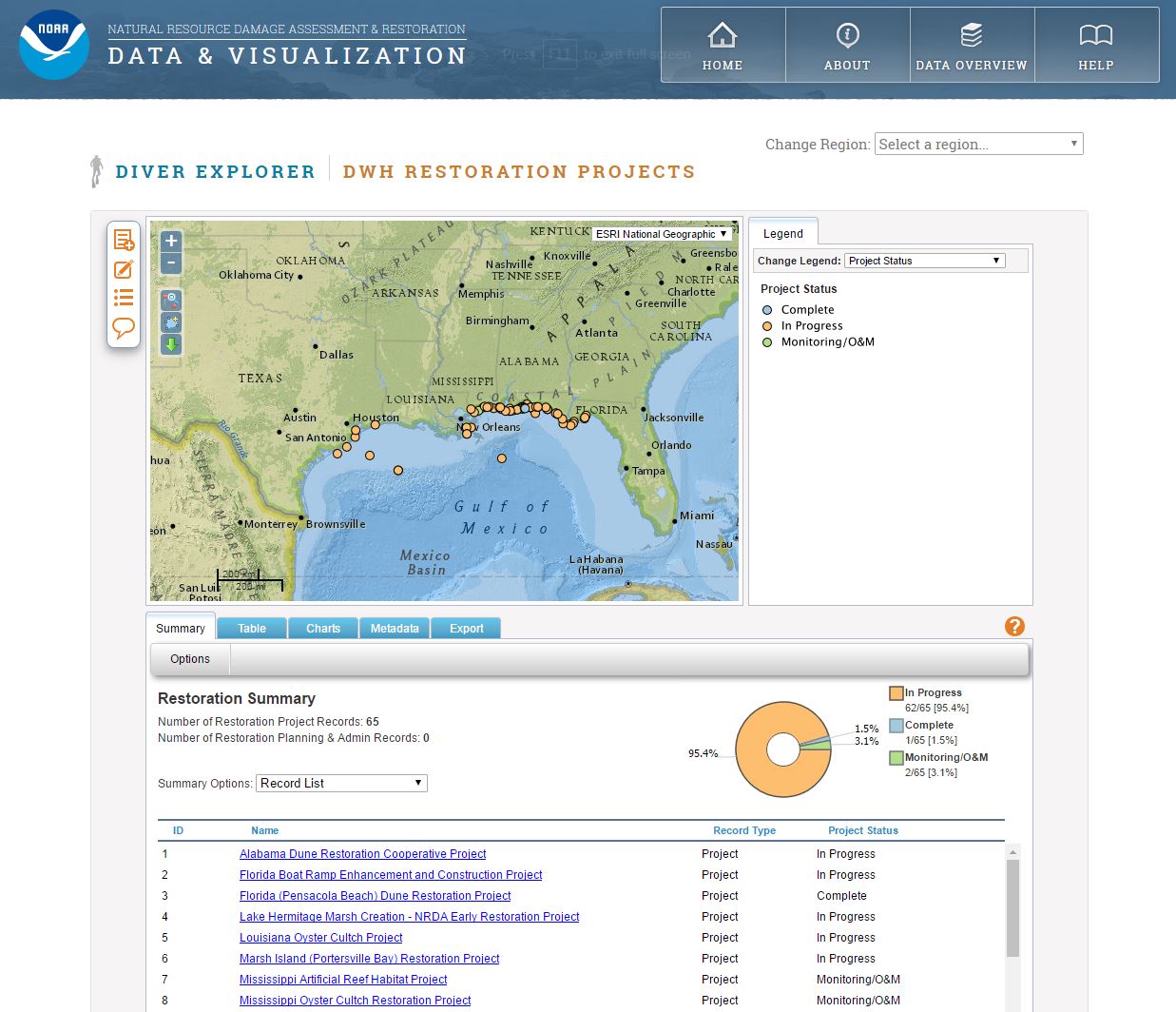Open the Summary Options Record List dropdown
1176x1012 pixels.
(342, 783)
